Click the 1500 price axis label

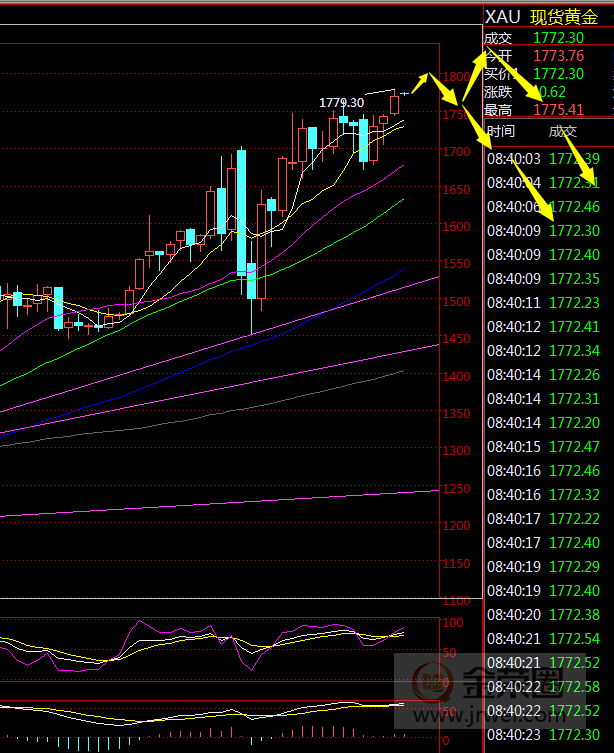click(457, 302)
